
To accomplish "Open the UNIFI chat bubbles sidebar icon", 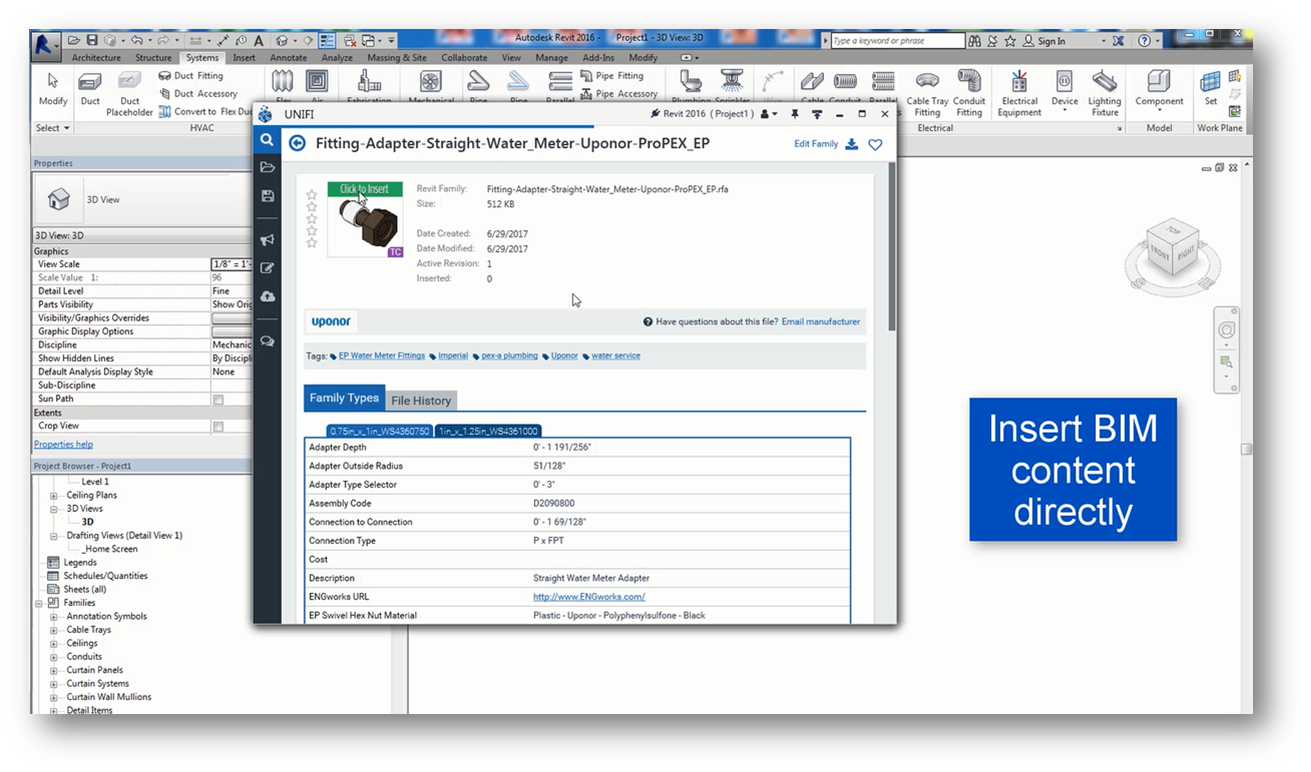I will point(267,341).
